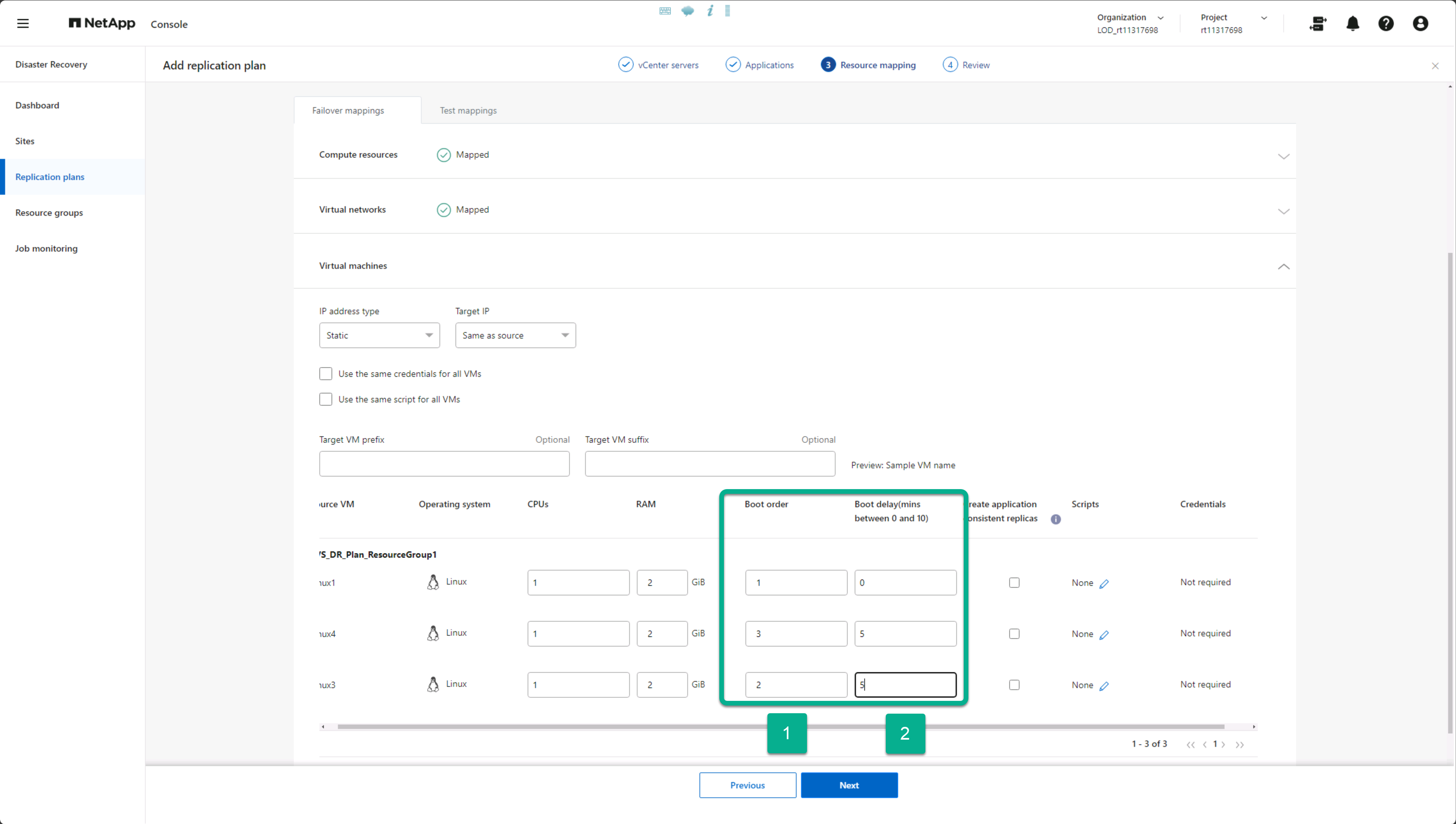Image resolution: width=1456 pixels, height=824 pixels.
Task: Click the horizontal table scrollbar
Action: (x=566, y=727)
